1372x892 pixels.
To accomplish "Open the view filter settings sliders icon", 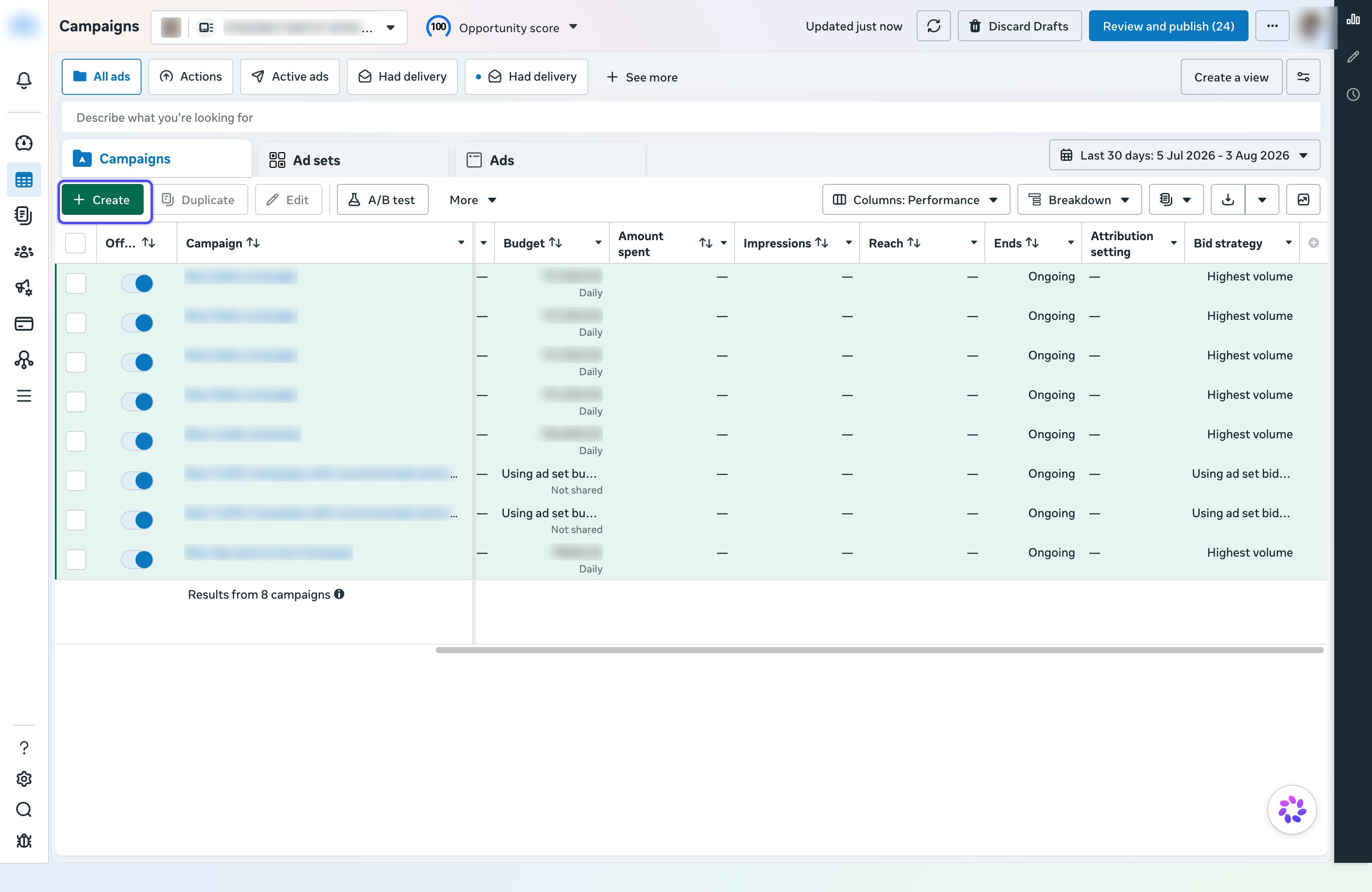I will (1303, 77).
